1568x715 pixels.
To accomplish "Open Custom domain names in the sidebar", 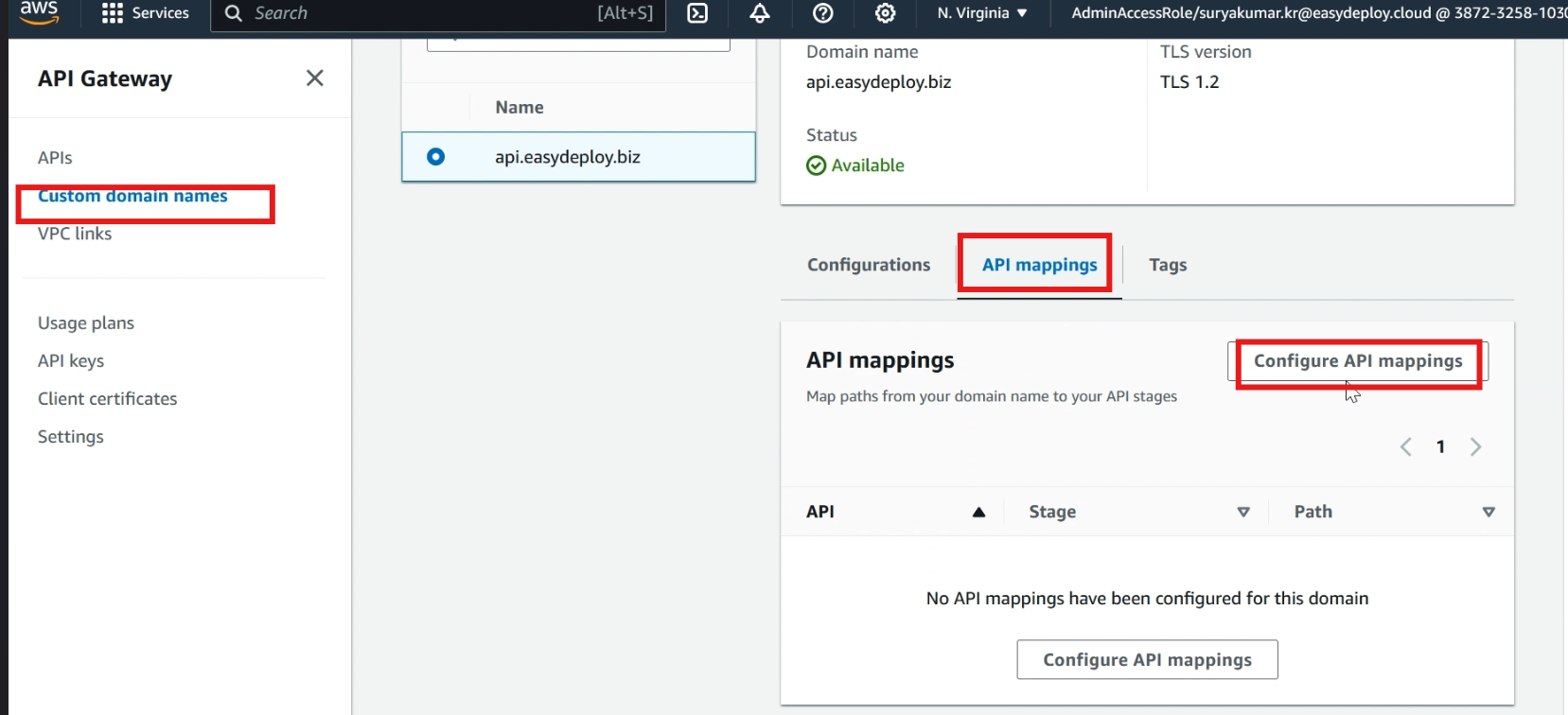I will coord(132,196).
